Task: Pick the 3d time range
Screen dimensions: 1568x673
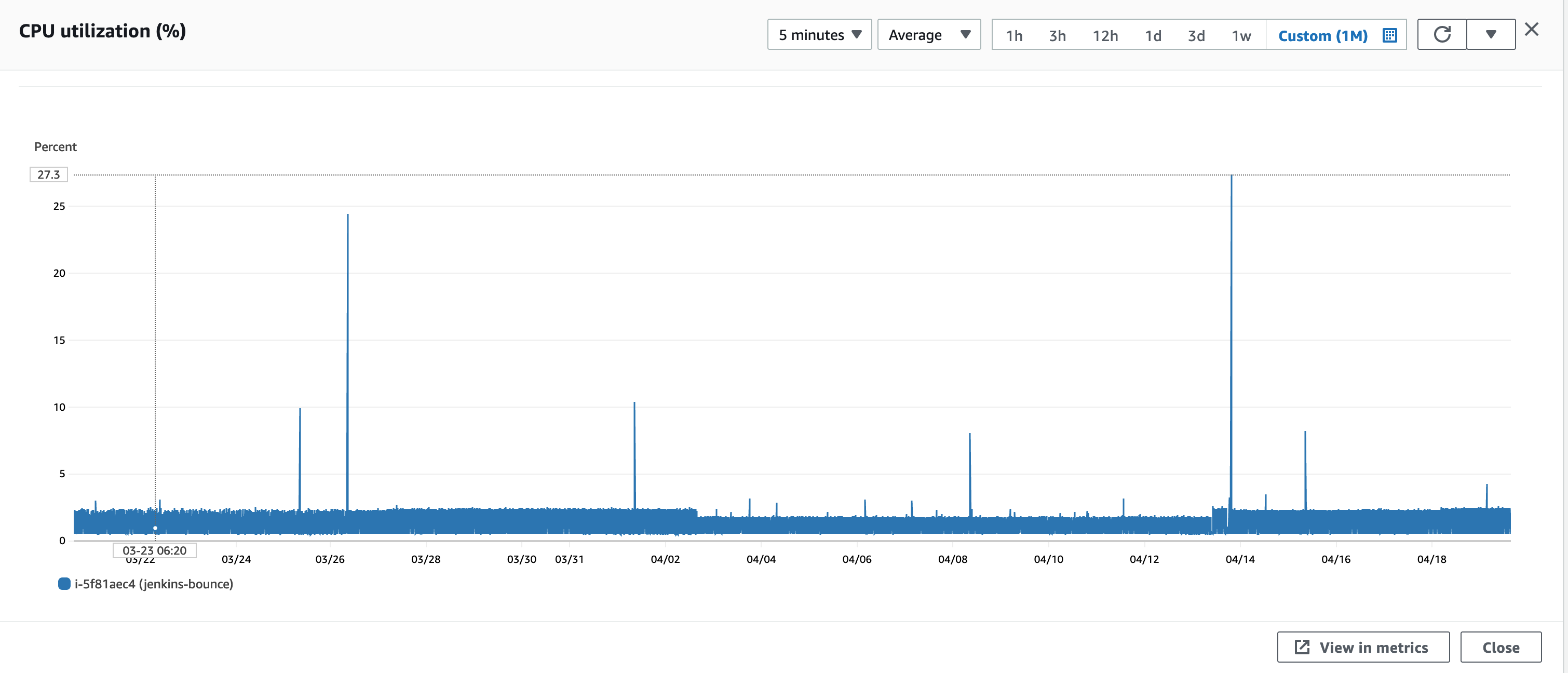Action: [1196, 36]
